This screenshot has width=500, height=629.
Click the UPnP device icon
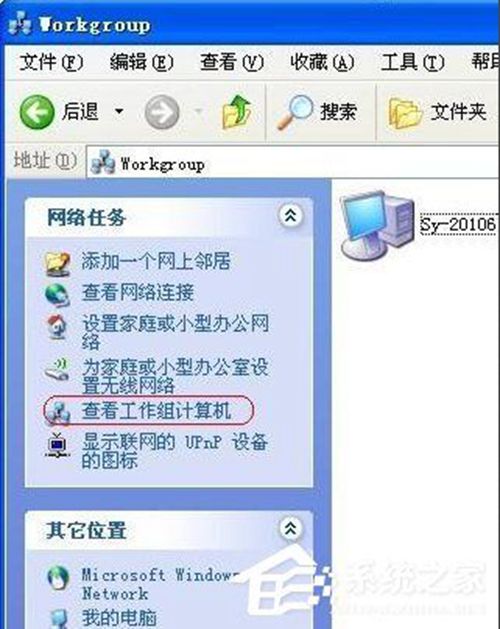coord(58,445)
